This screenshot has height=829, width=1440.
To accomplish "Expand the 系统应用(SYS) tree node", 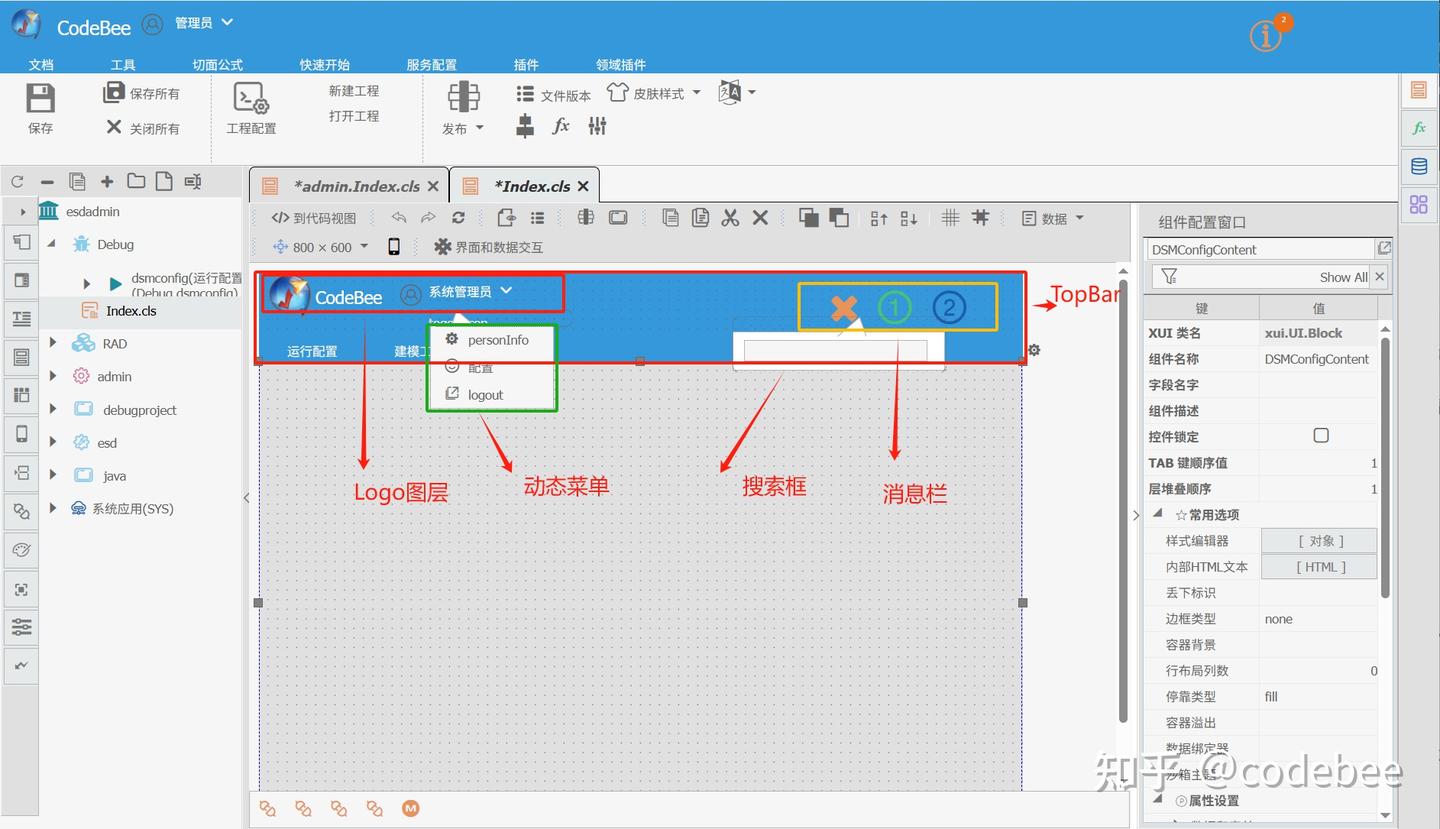I will (x=54, y=508).
